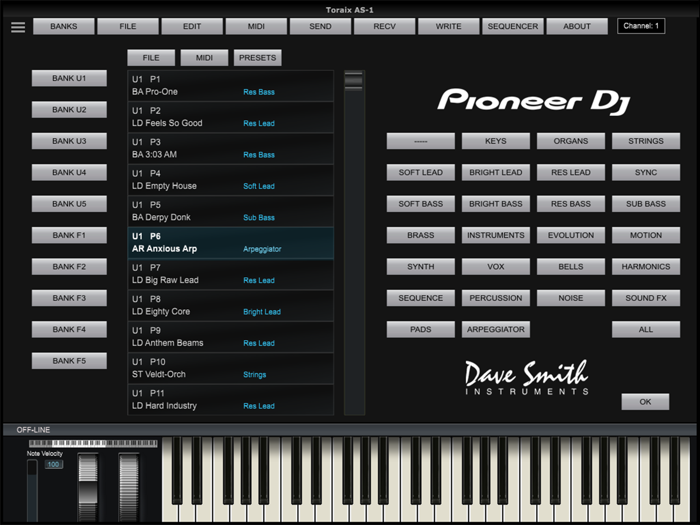Click the WRITE menu button

449,26
